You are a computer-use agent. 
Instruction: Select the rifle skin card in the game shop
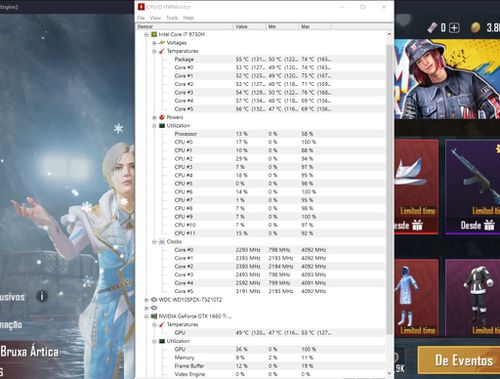click(473, 187)
